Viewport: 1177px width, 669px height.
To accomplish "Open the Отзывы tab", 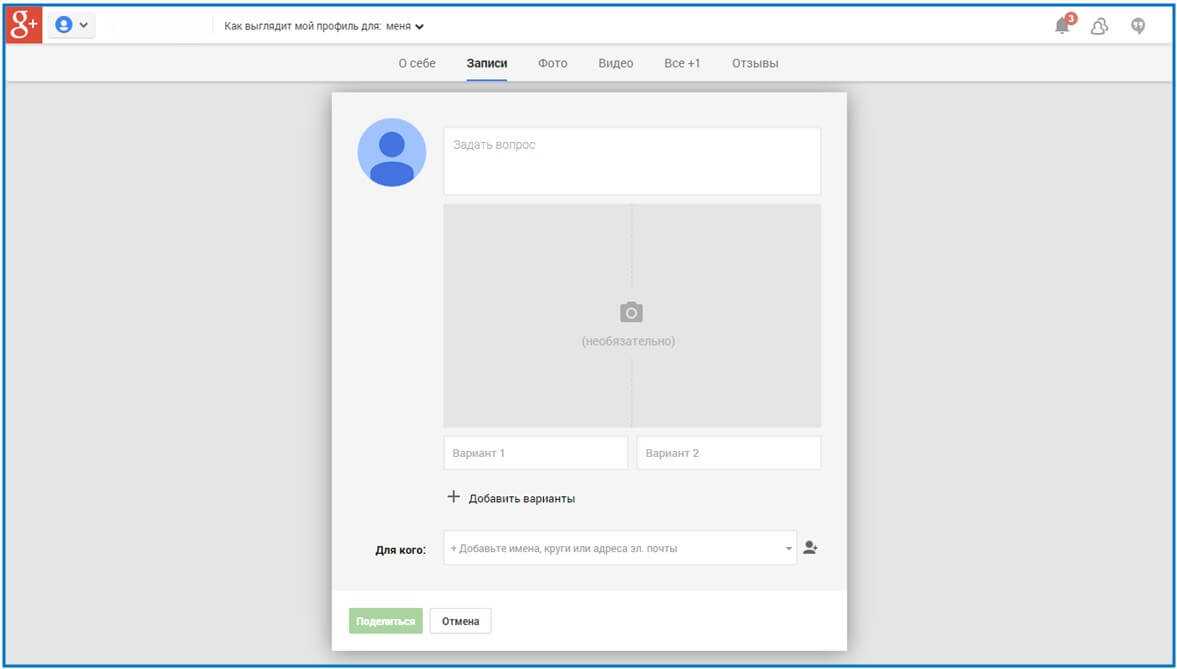I will (755, 63).
